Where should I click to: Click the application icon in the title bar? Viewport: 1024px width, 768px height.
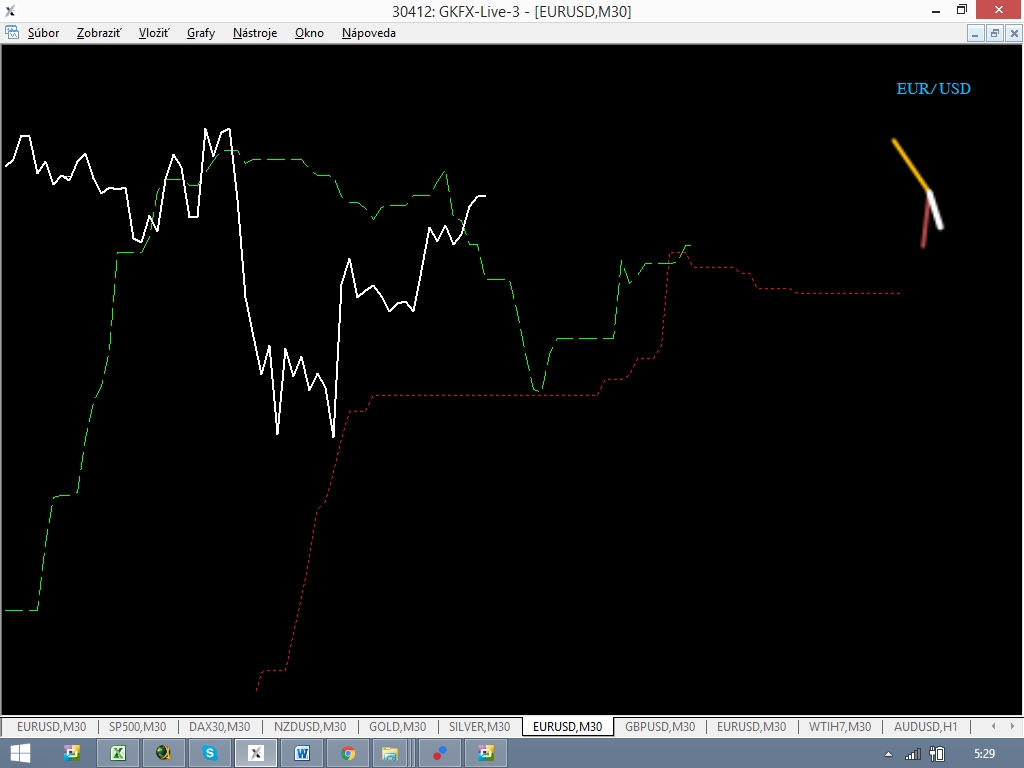point(10,10)
